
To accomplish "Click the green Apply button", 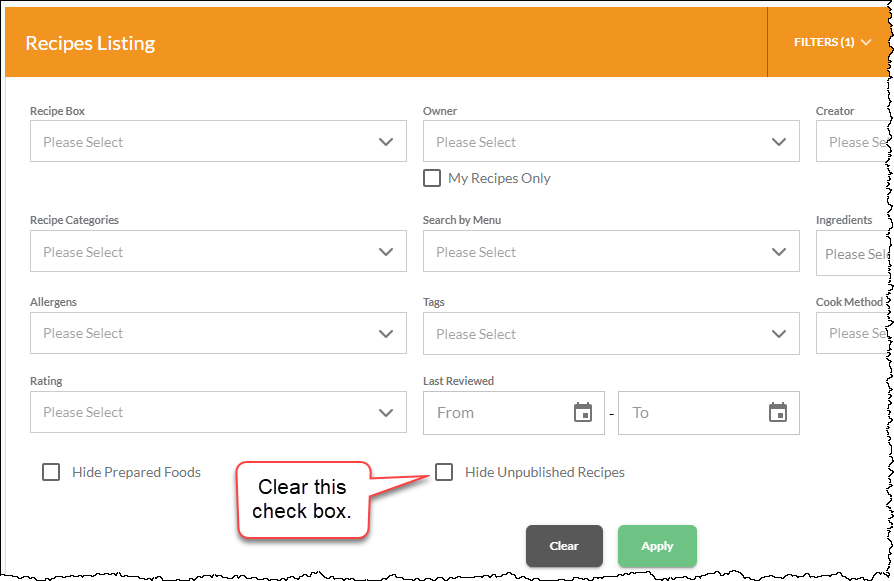I will 657,546.
